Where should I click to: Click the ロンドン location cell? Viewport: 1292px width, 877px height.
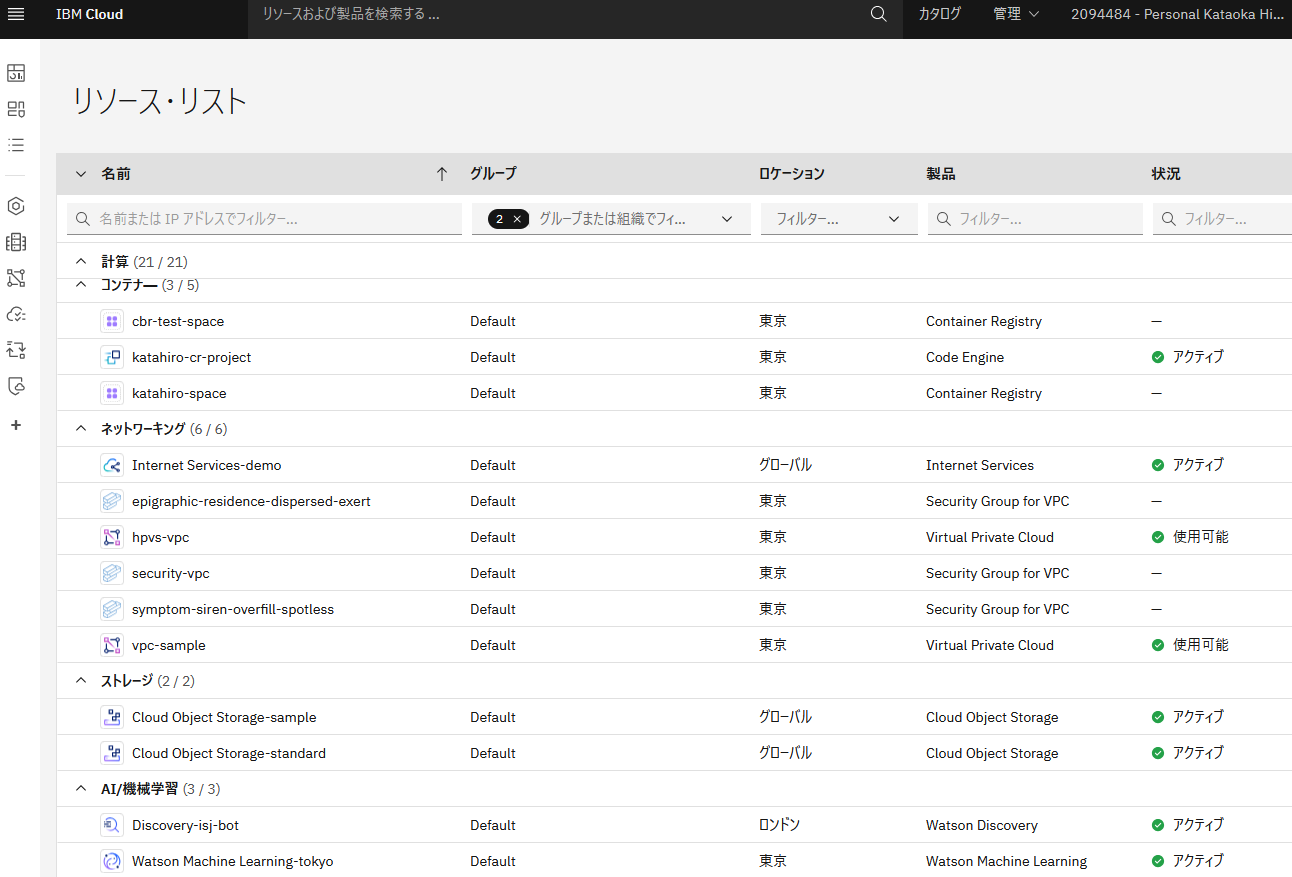click(779, 825)
